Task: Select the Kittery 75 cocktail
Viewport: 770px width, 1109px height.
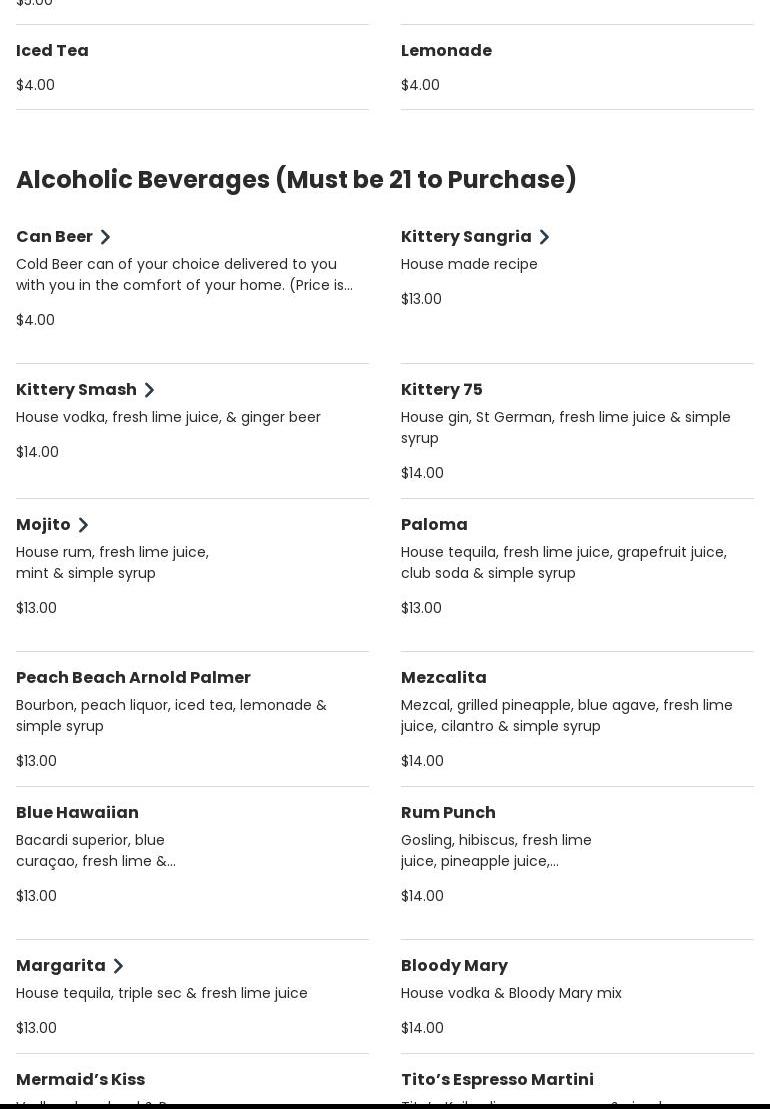Action: click(577, 431)
